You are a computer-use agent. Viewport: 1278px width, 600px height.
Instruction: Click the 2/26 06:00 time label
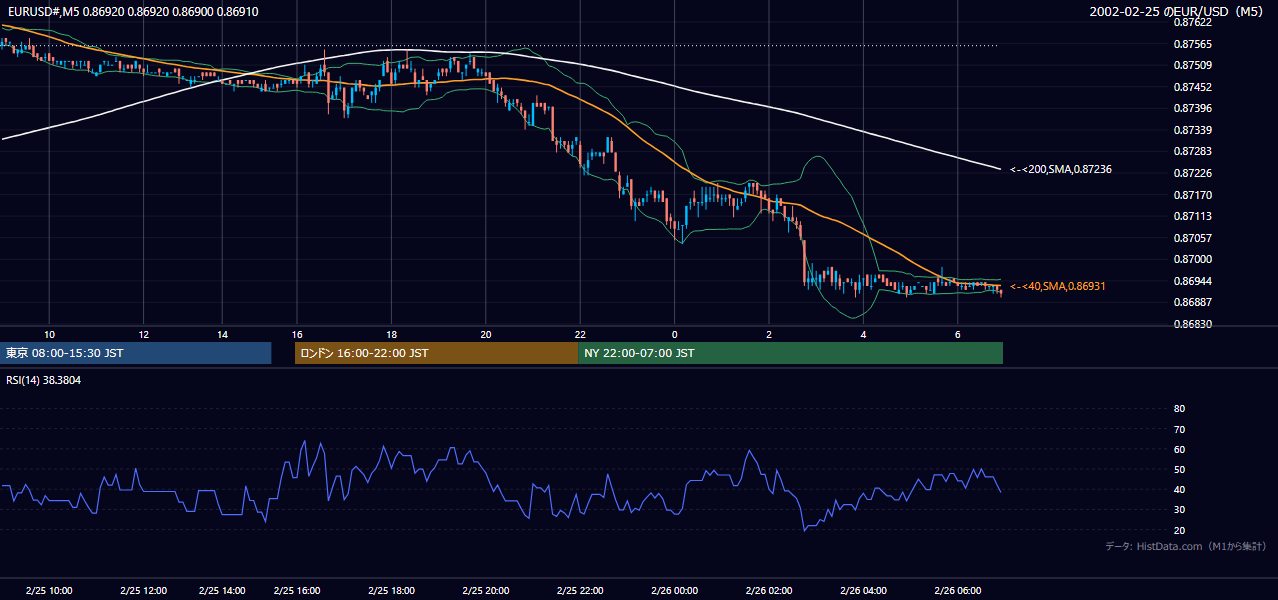[957, 590]
